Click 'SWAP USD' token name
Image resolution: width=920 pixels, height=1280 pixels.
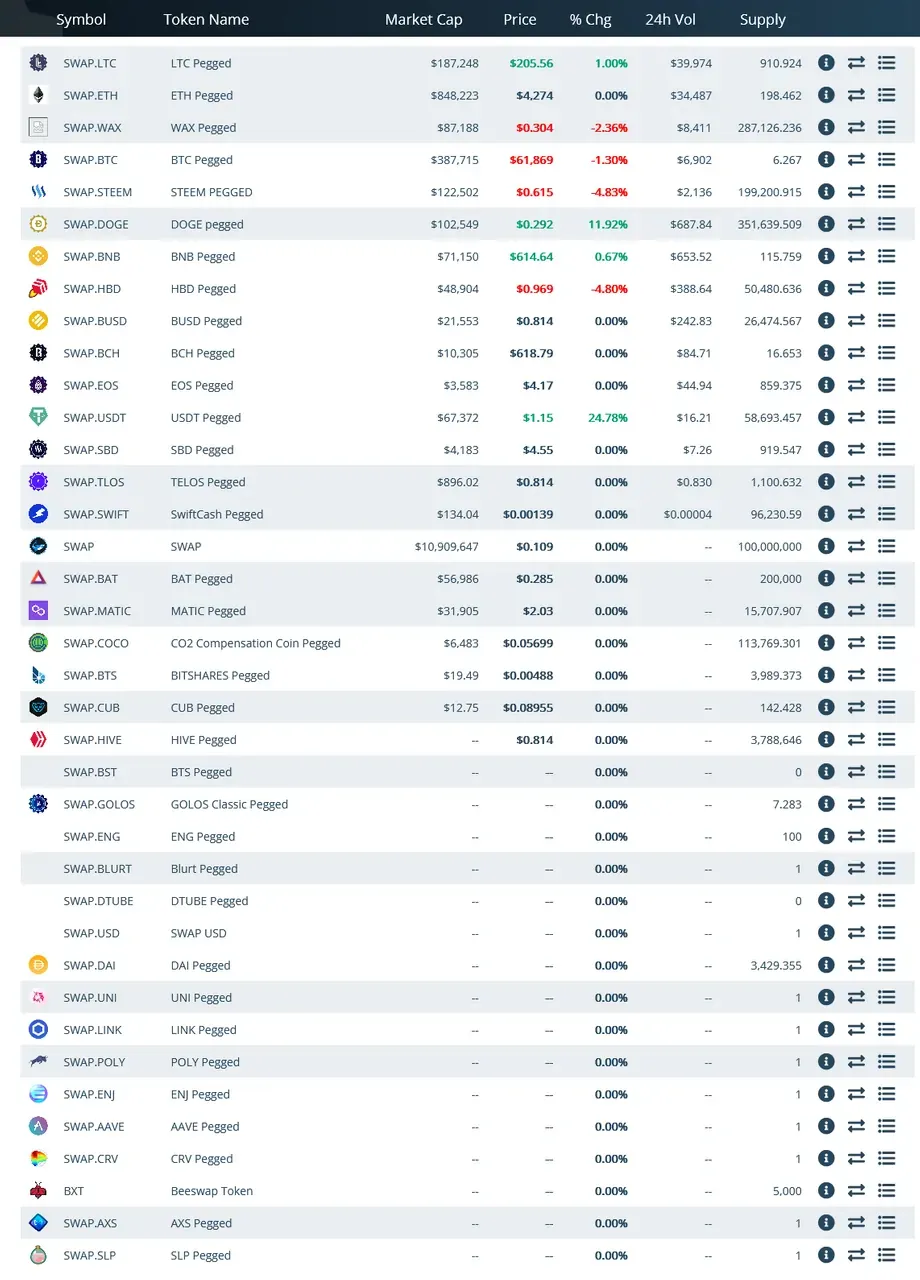199,933
